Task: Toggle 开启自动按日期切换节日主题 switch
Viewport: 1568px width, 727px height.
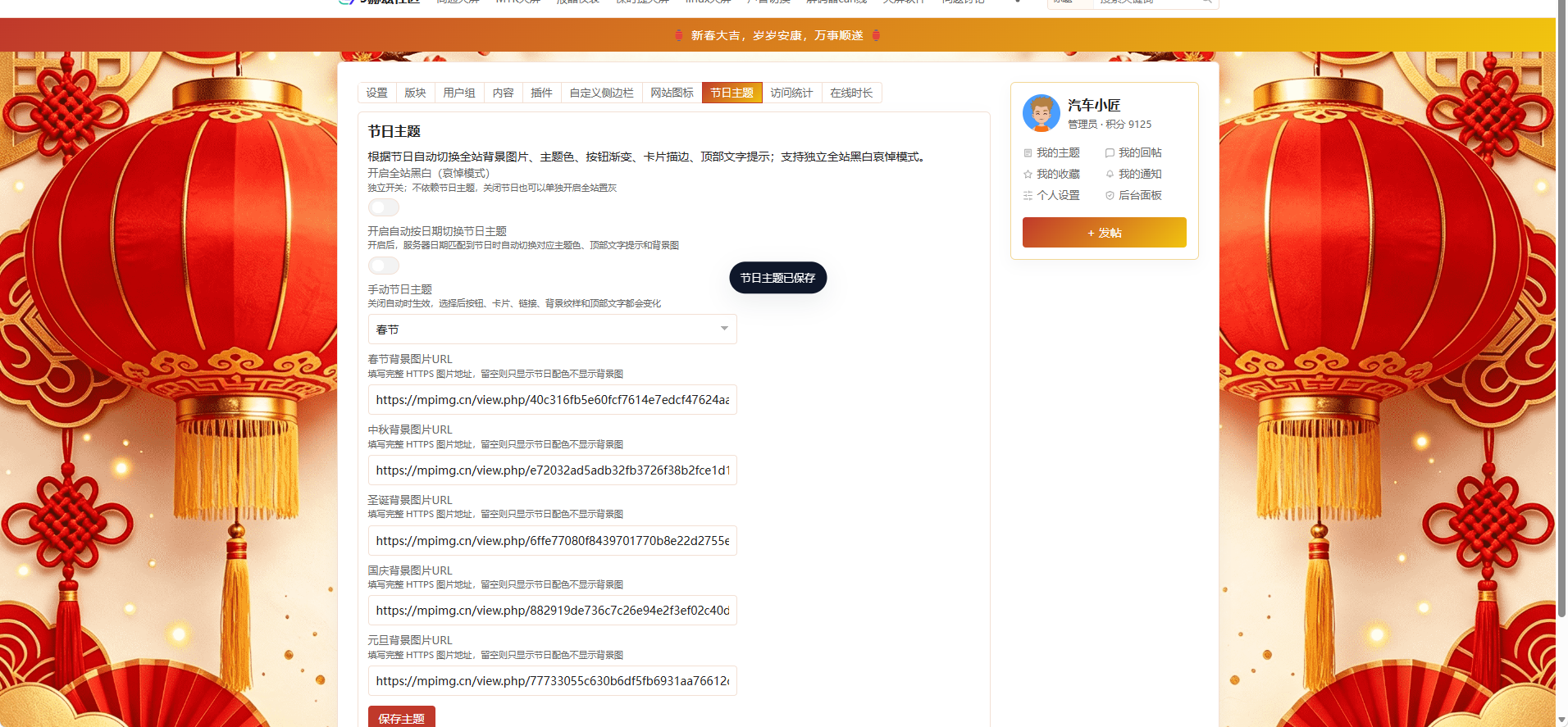Action: coord(383,266)
